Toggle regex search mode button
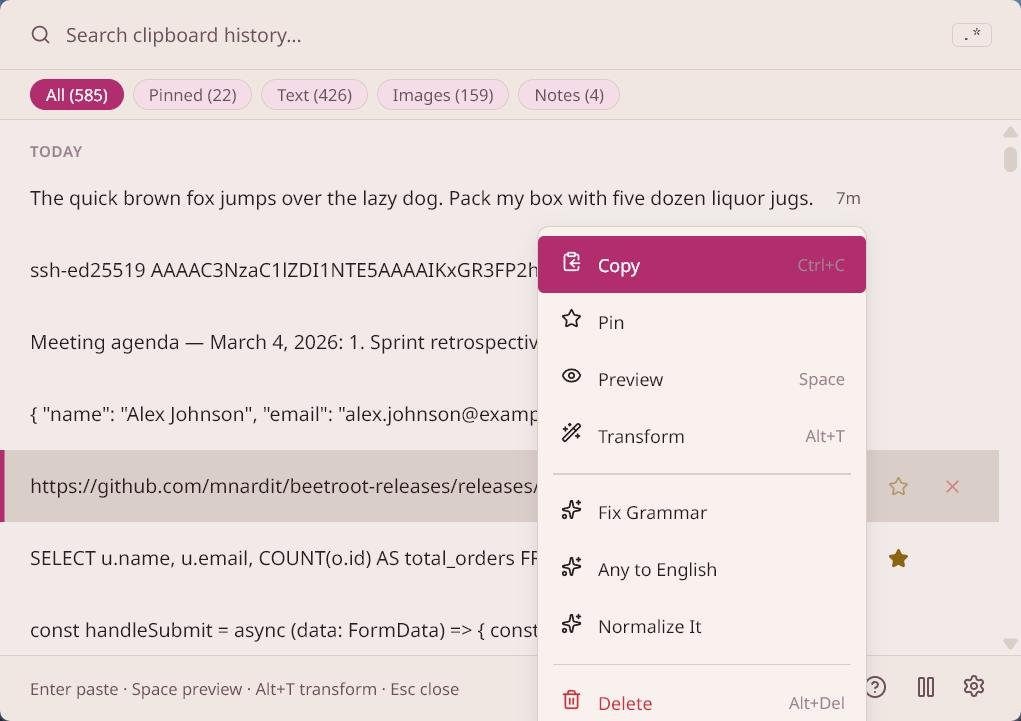 pos(971,35)
